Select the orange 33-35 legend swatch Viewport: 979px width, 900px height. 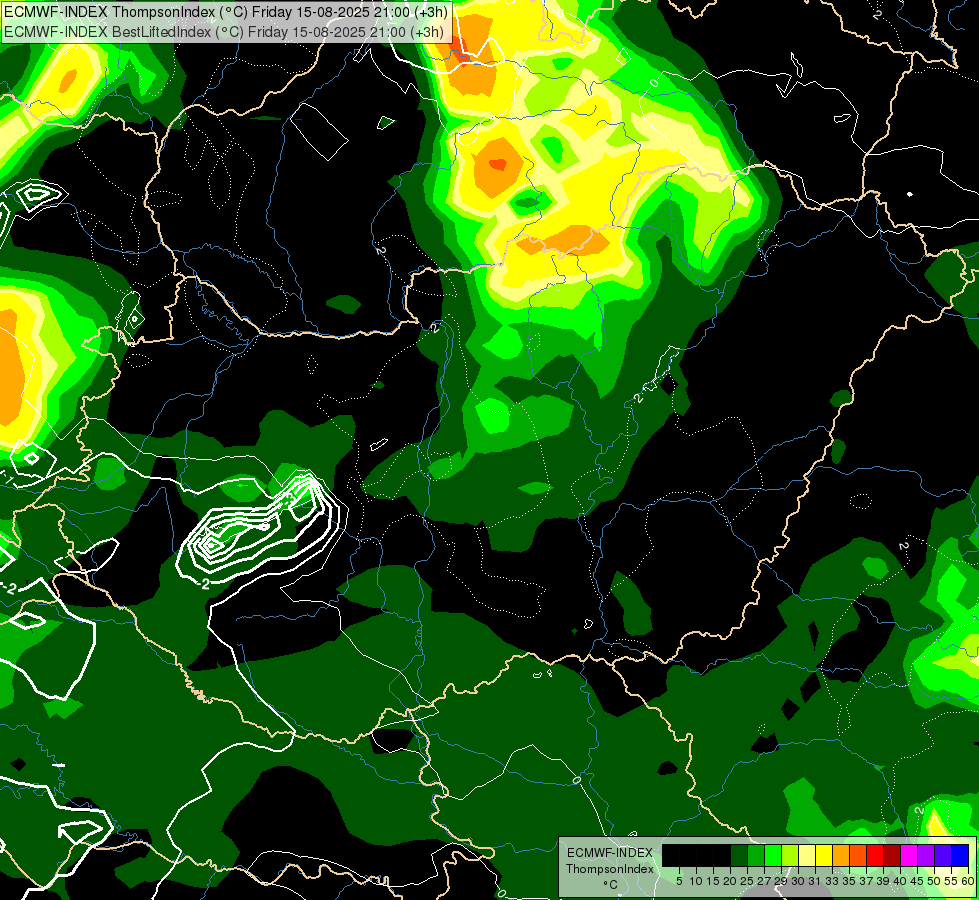841,855
